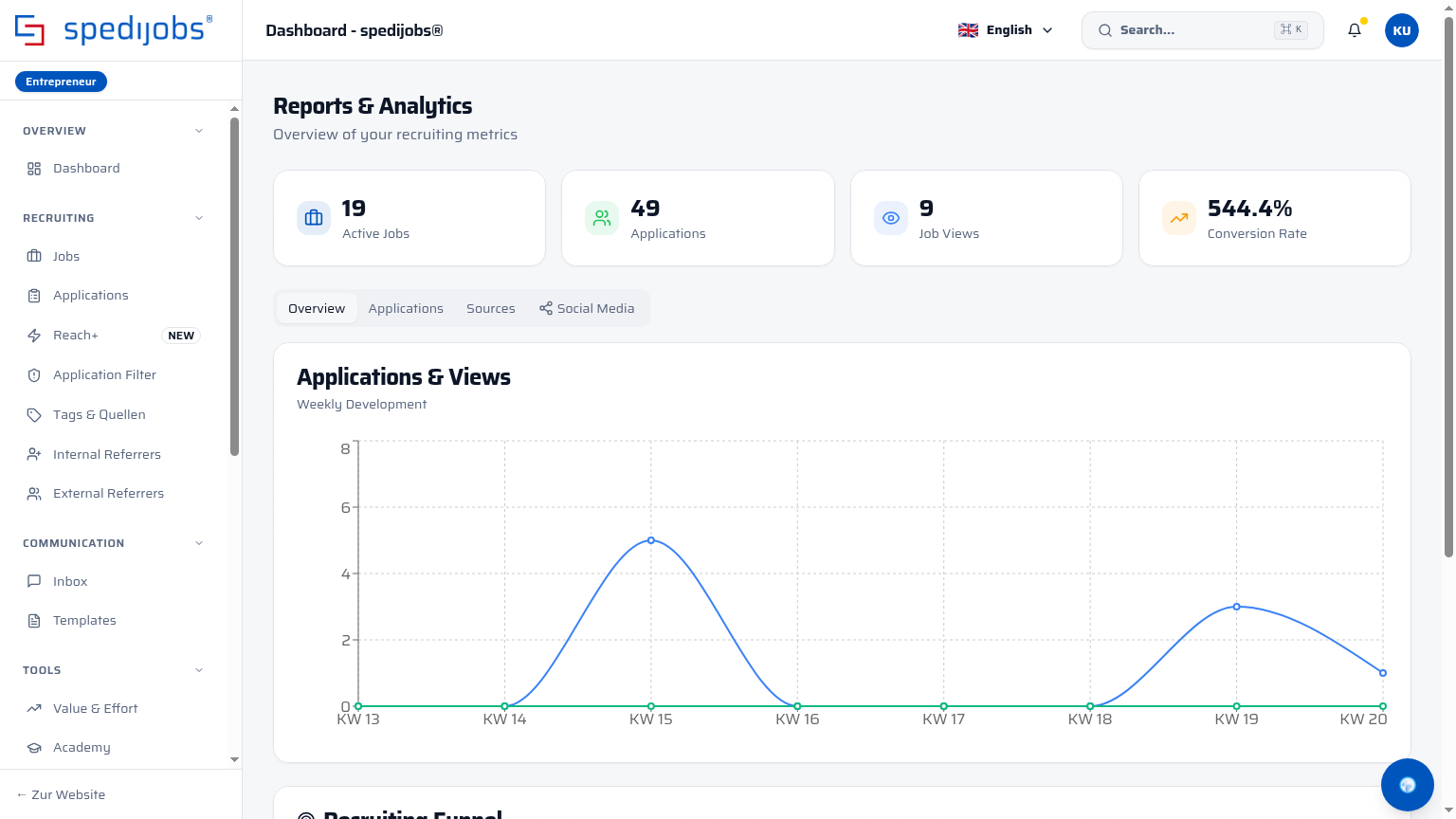Click the KW 20 data point on blue line
The height and width of the screenshot is (819, 1456).
[x=1383, y=673]
